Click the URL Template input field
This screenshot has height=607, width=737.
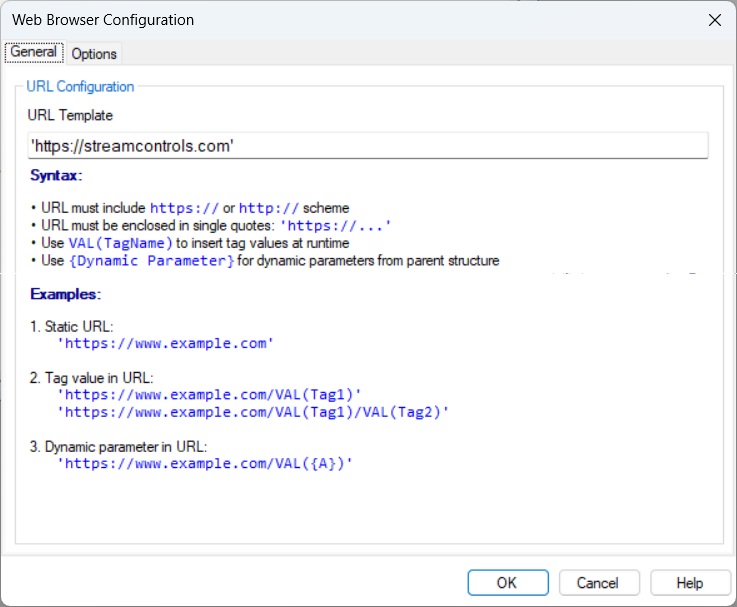[x=368, y=146]
